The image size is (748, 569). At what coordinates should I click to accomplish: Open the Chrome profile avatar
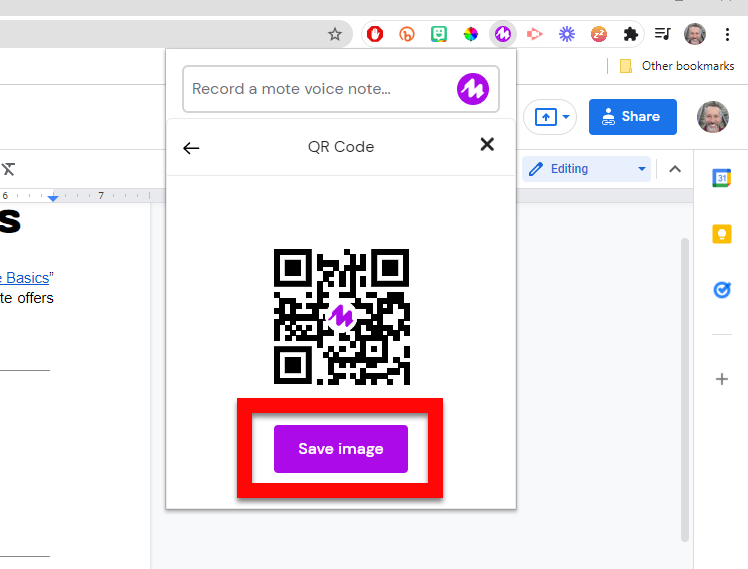695,34
